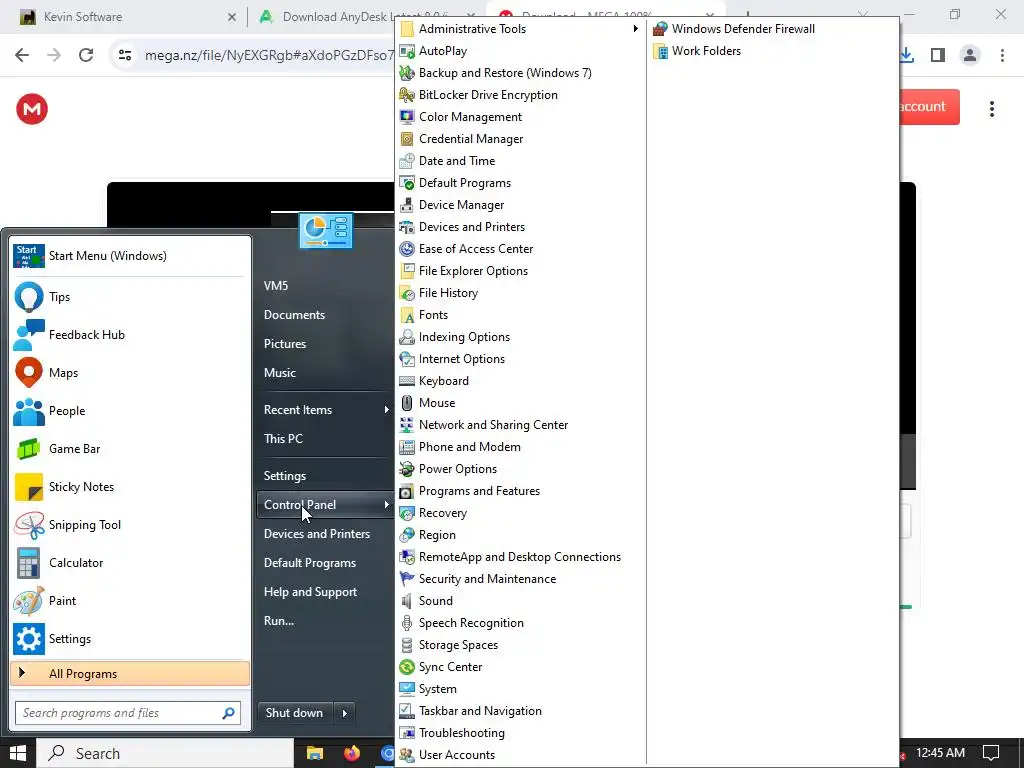The width and height of the screenshot is (1024, 768).
Task: Click the Snipping Tool icon
Action: [x=29, y=525]
